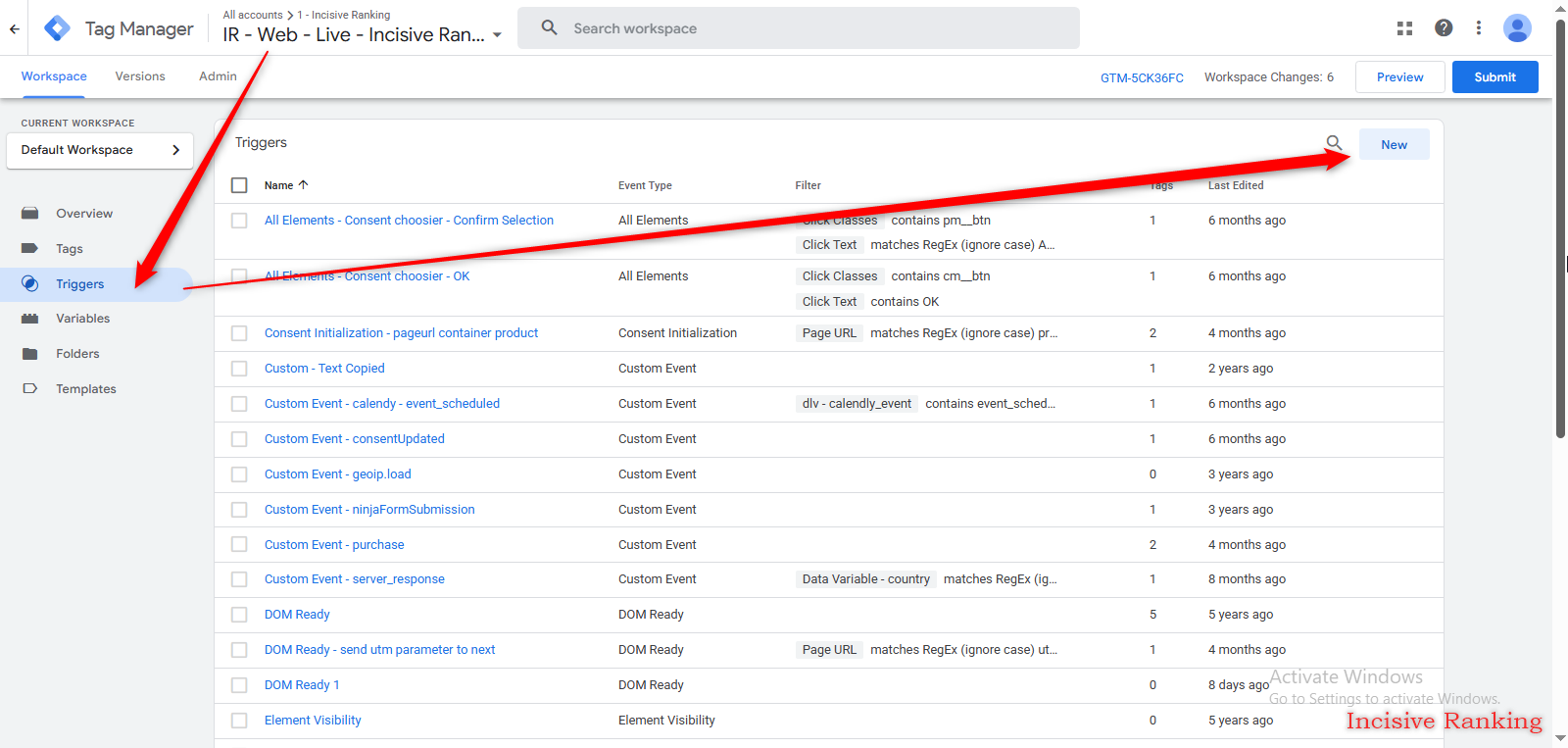The height and width of the screenshot is (748, 1568).
Task: Switch to the Workspace tab
Action: [54, 76]
